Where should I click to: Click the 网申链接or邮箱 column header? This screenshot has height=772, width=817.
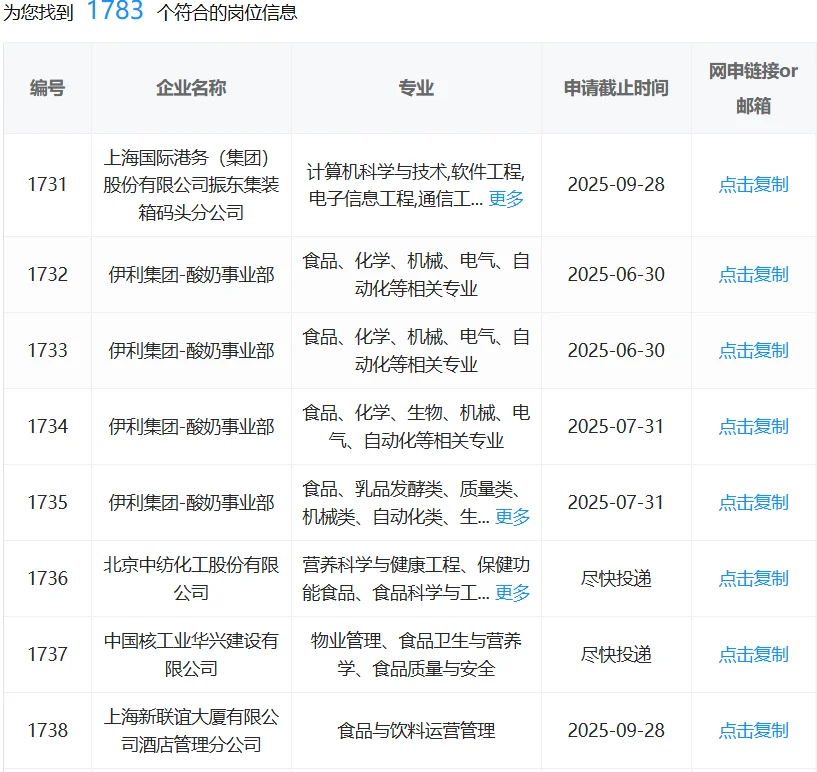tap(753, 88)
